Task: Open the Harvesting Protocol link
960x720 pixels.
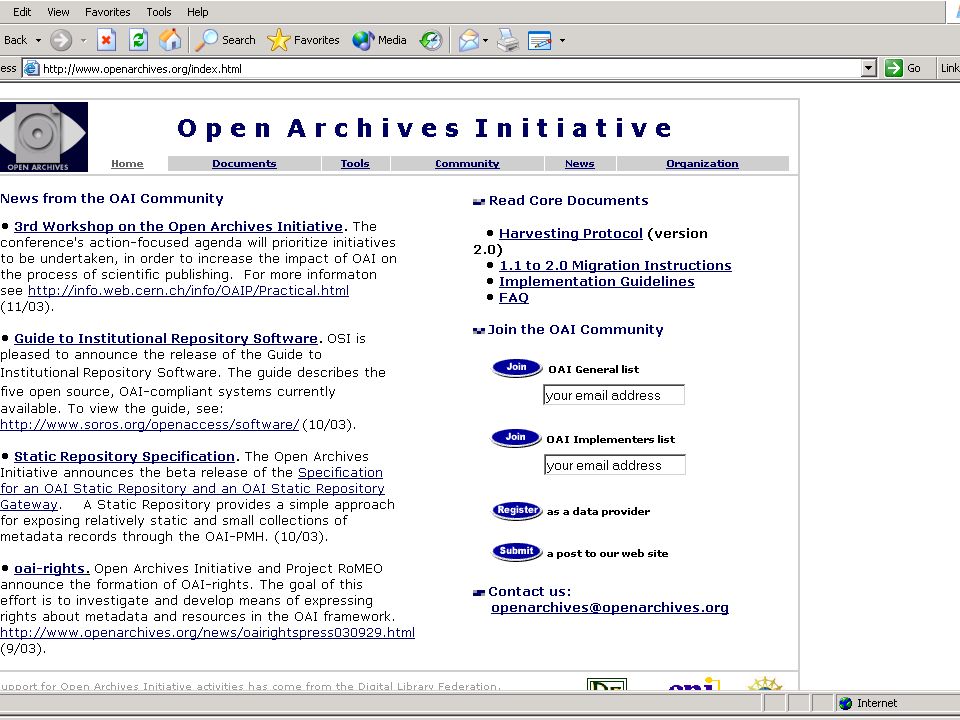Action: coord(571,233)
